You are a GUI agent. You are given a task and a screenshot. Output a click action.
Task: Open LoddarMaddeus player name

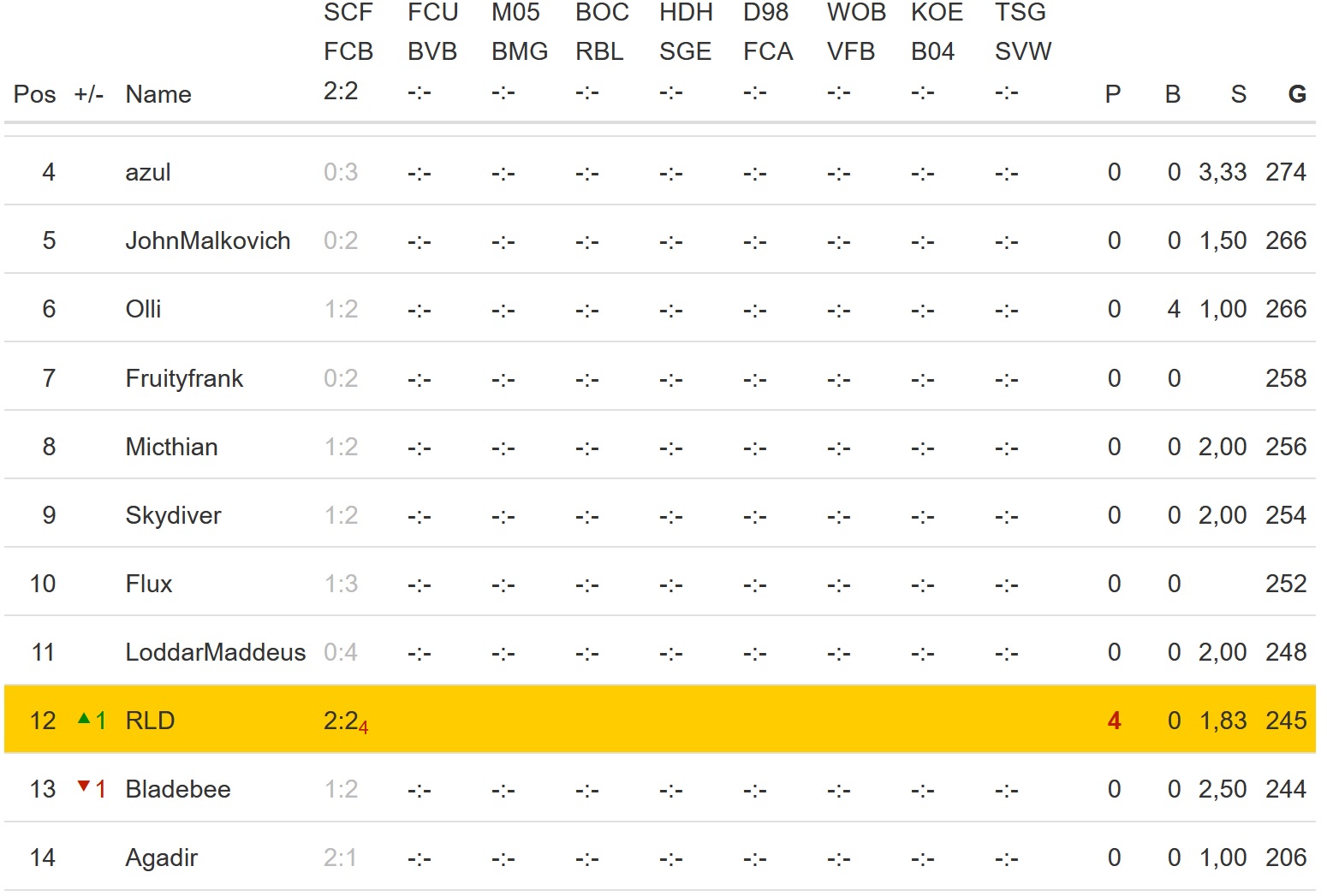coord(216,652)
